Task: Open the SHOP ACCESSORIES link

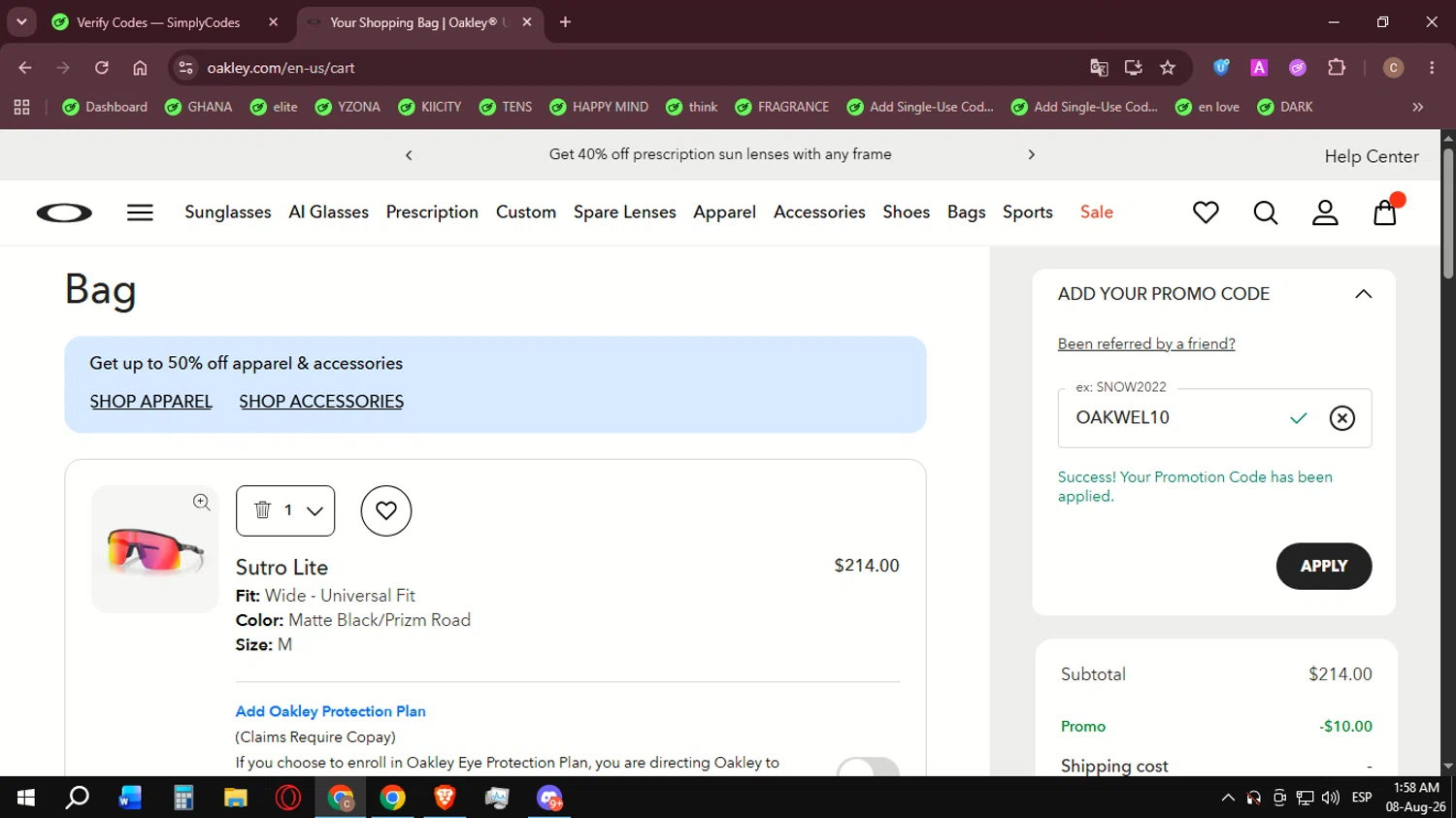Action: pos(321,402)
